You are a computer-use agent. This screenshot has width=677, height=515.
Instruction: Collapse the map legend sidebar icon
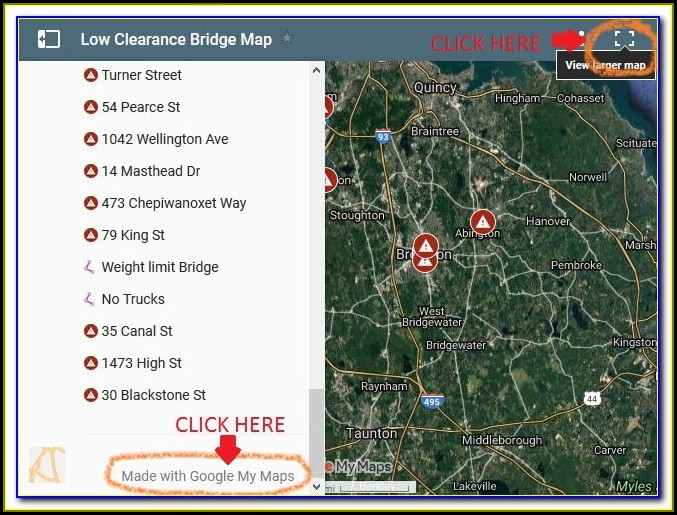pos(48,39)
